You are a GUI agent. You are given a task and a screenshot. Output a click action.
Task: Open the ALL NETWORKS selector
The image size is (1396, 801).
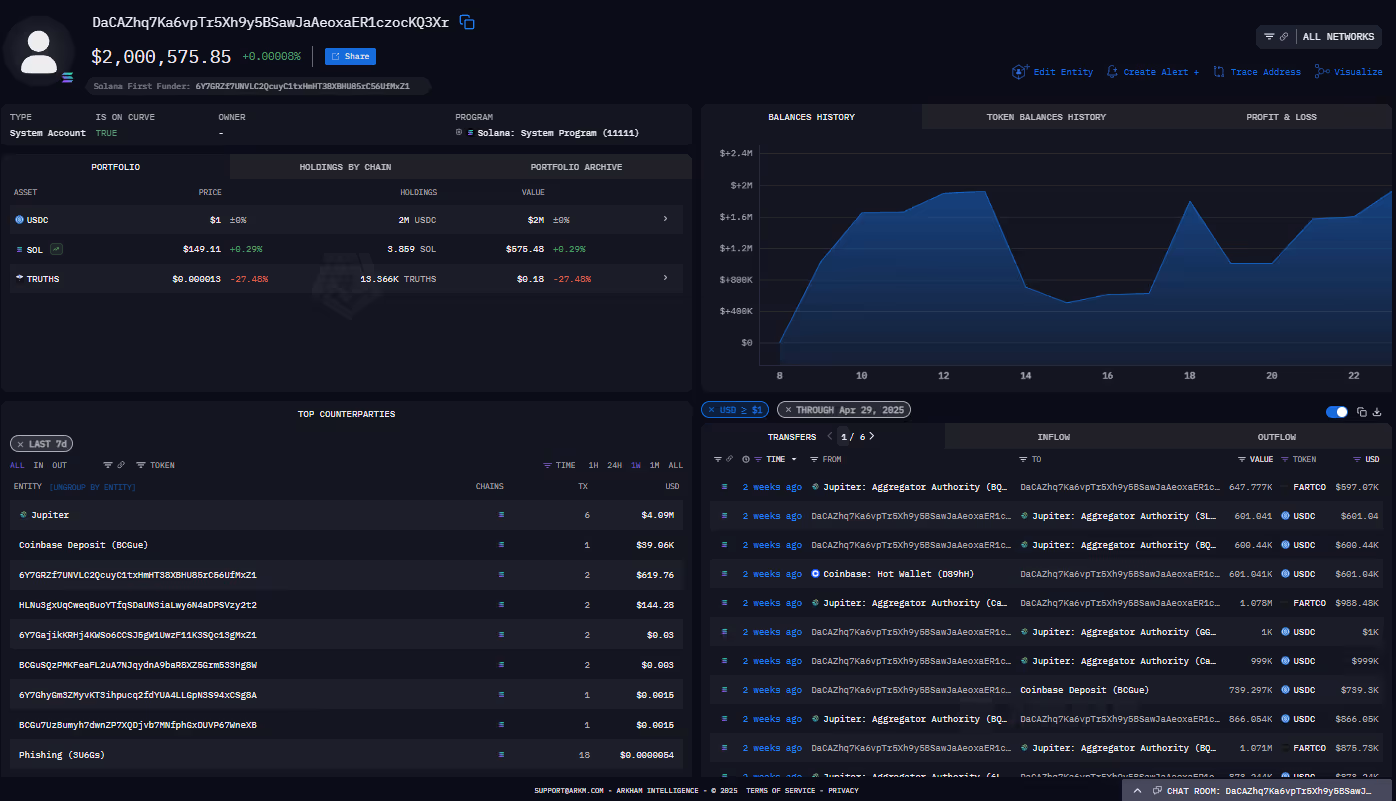pos(1340,37)
